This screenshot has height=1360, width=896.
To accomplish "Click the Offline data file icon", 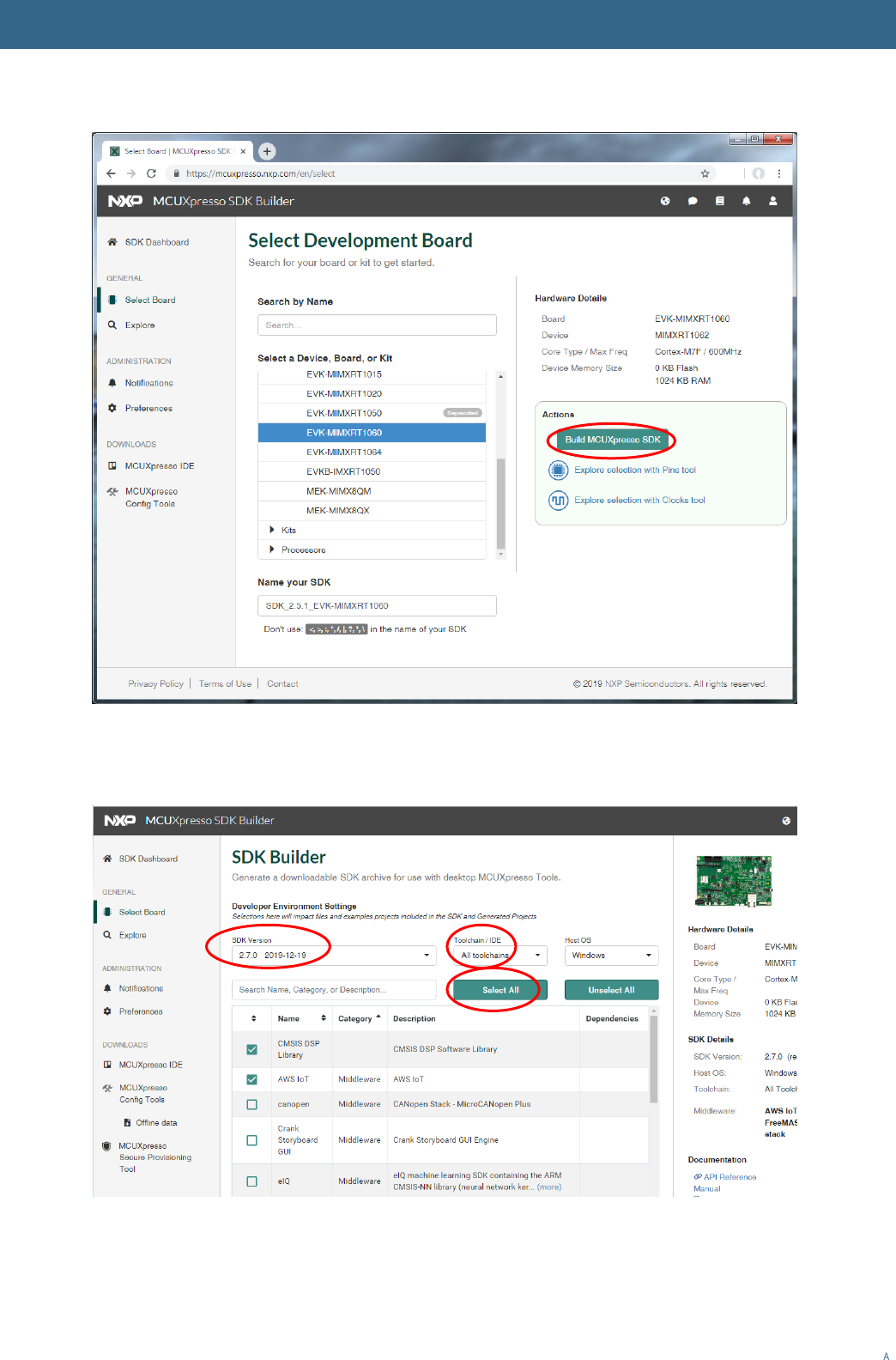I will [x=127, y=1123].
